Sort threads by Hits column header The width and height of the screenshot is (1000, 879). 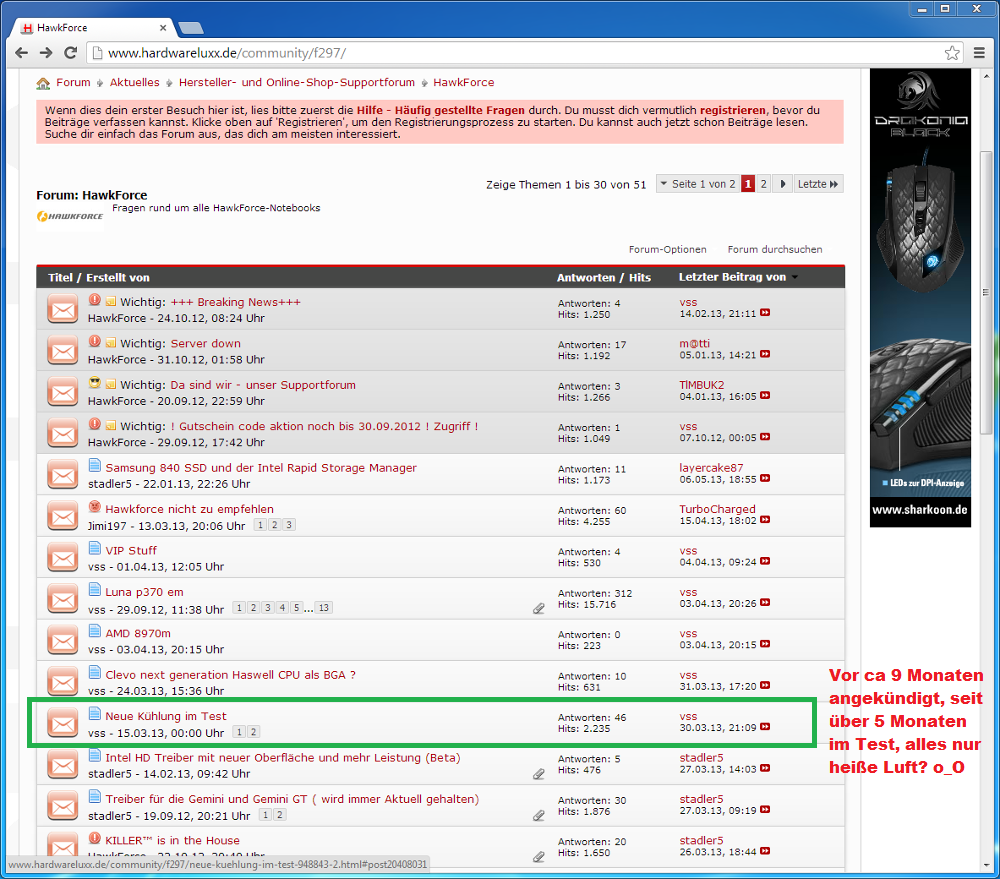(640, 277)
